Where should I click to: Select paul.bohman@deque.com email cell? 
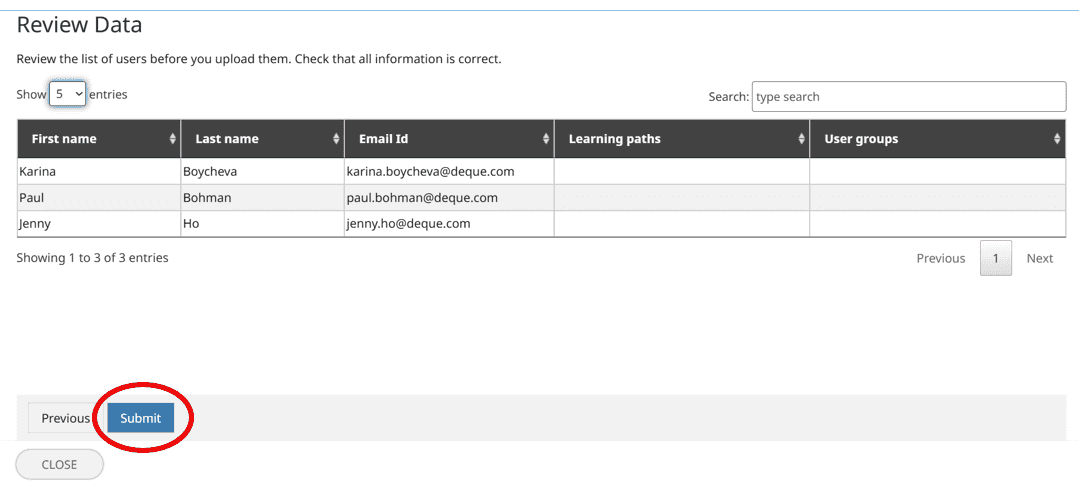[422, 198]
